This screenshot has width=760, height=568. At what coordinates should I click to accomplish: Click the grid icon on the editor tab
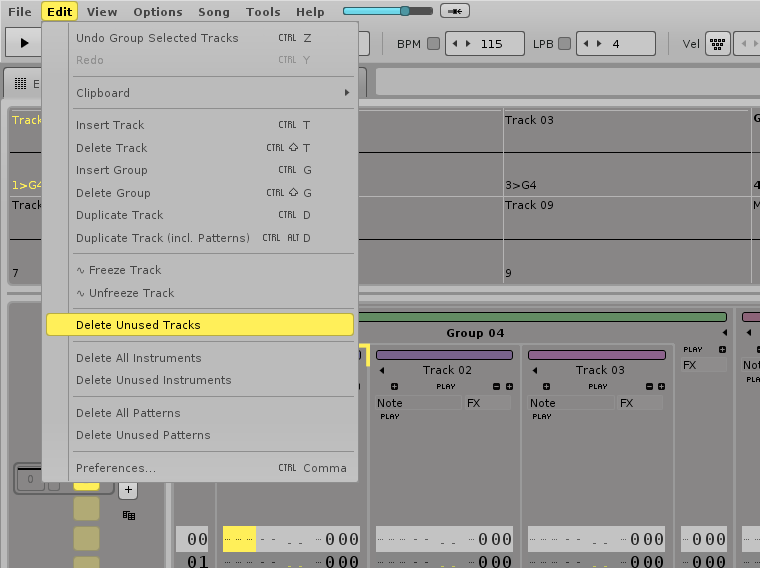point(20,83)
